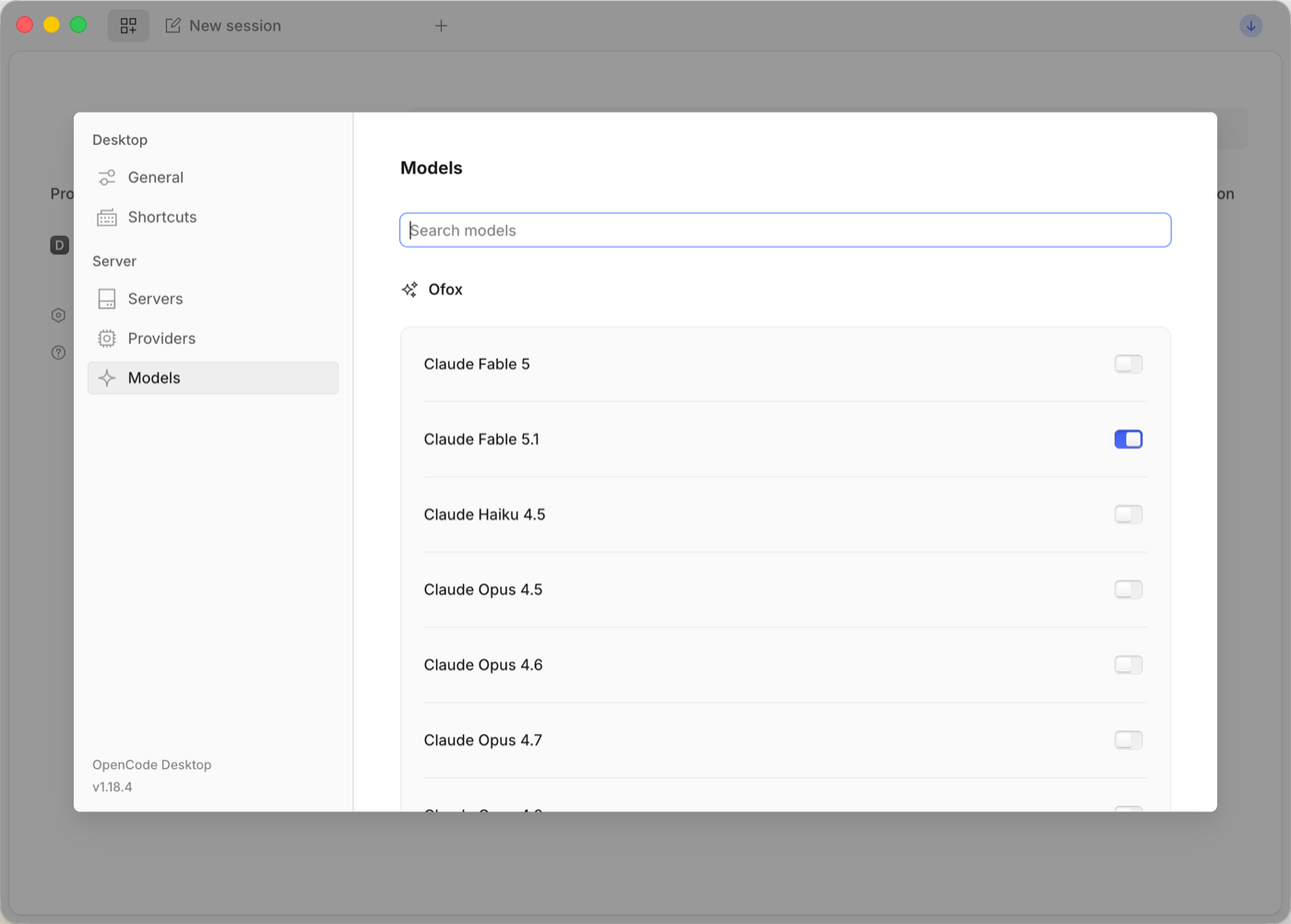Open the Providers settings section

point(213,338)
